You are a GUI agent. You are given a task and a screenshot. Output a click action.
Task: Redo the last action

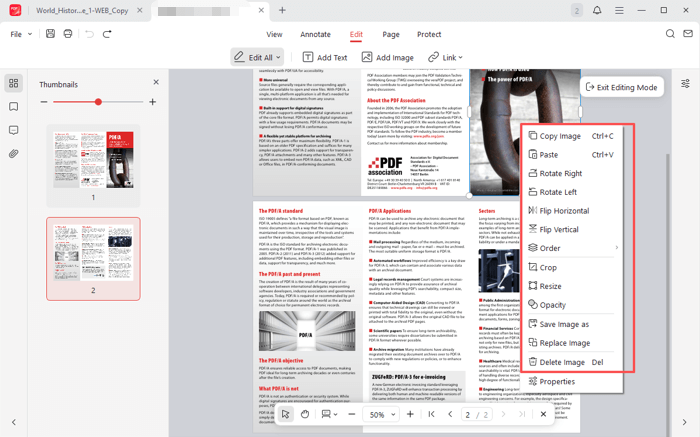pyautogui.click(x=107, y=34)
